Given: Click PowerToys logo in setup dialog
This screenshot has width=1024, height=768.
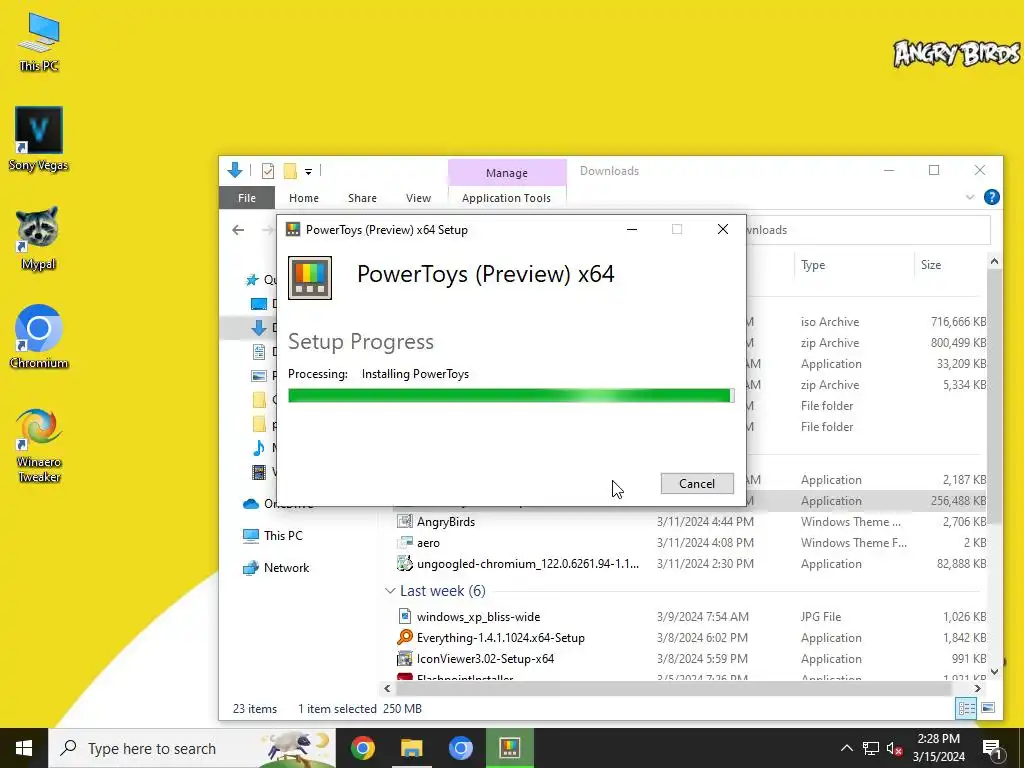Looking at the screenshot, I should (310, 278).
